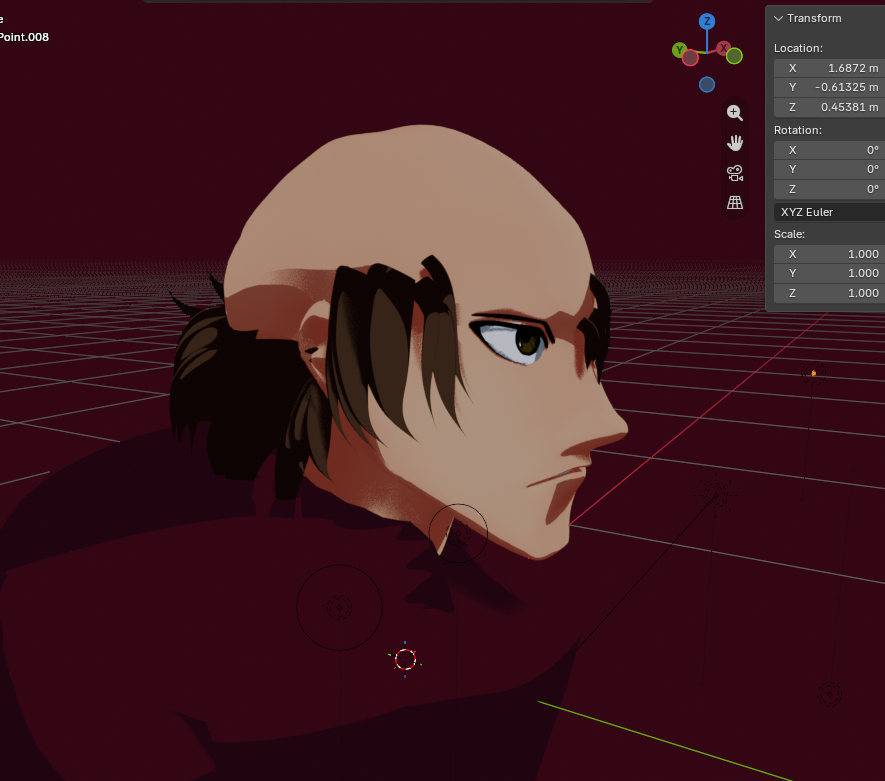Click the negative Z axis gizmo circle
Image resolution: width=885 pixels, height=781 pixels.
[707, 85]
